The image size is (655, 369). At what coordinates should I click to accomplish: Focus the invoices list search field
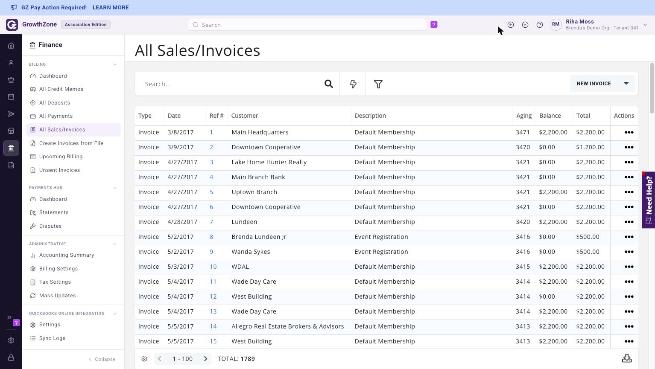232,84
